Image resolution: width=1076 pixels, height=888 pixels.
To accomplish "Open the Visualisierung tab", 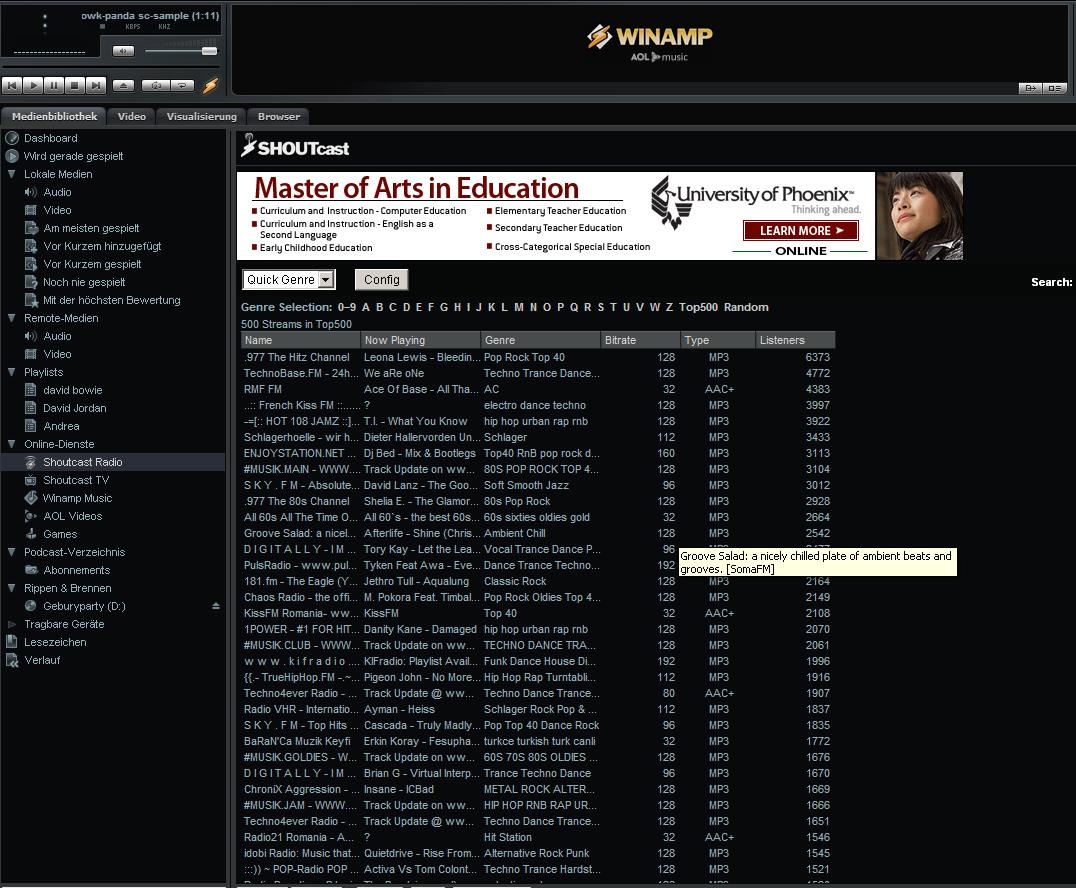I will click(202, 117).
